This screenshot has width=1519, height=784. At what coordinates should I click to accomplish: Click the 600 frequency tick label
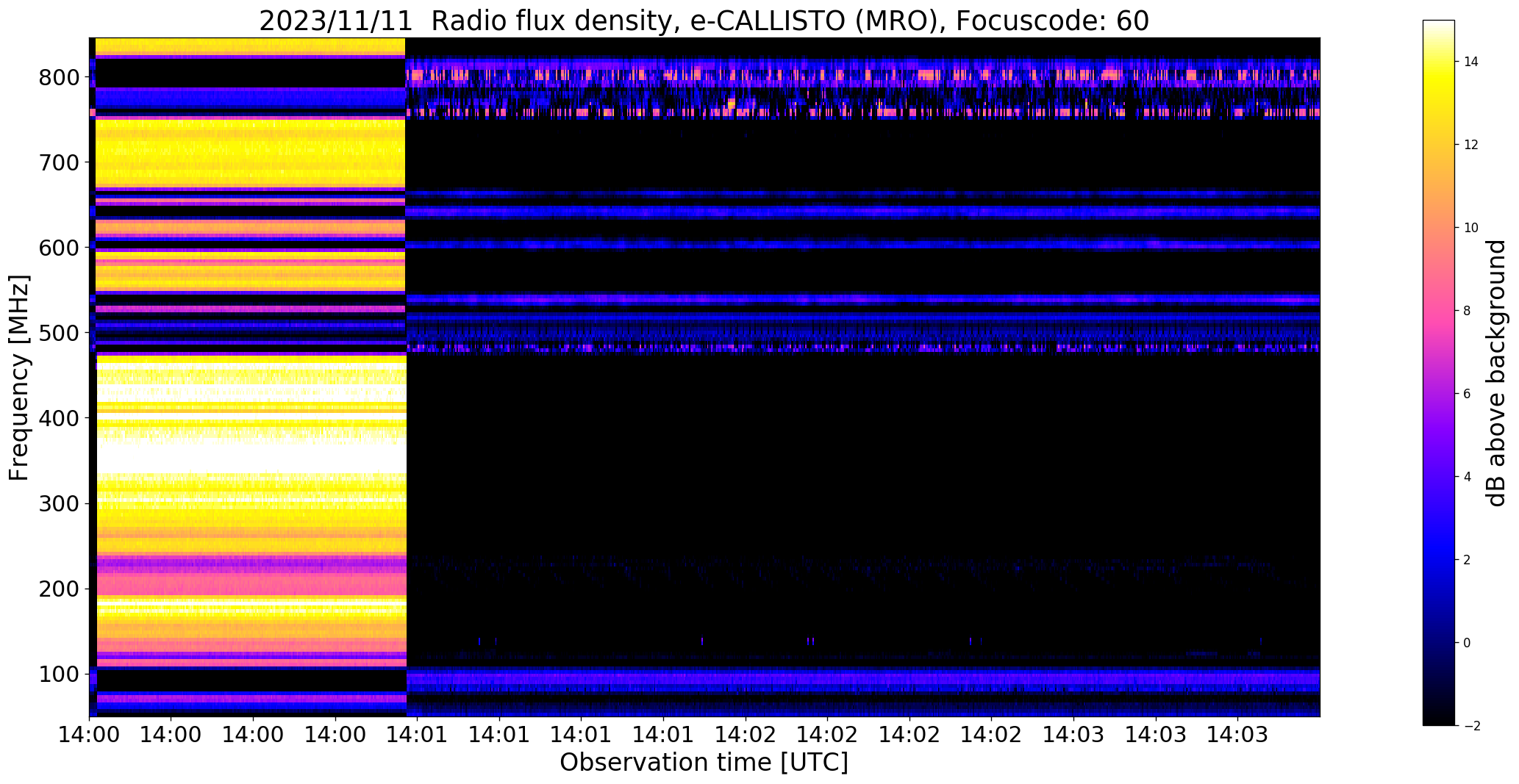60,248
